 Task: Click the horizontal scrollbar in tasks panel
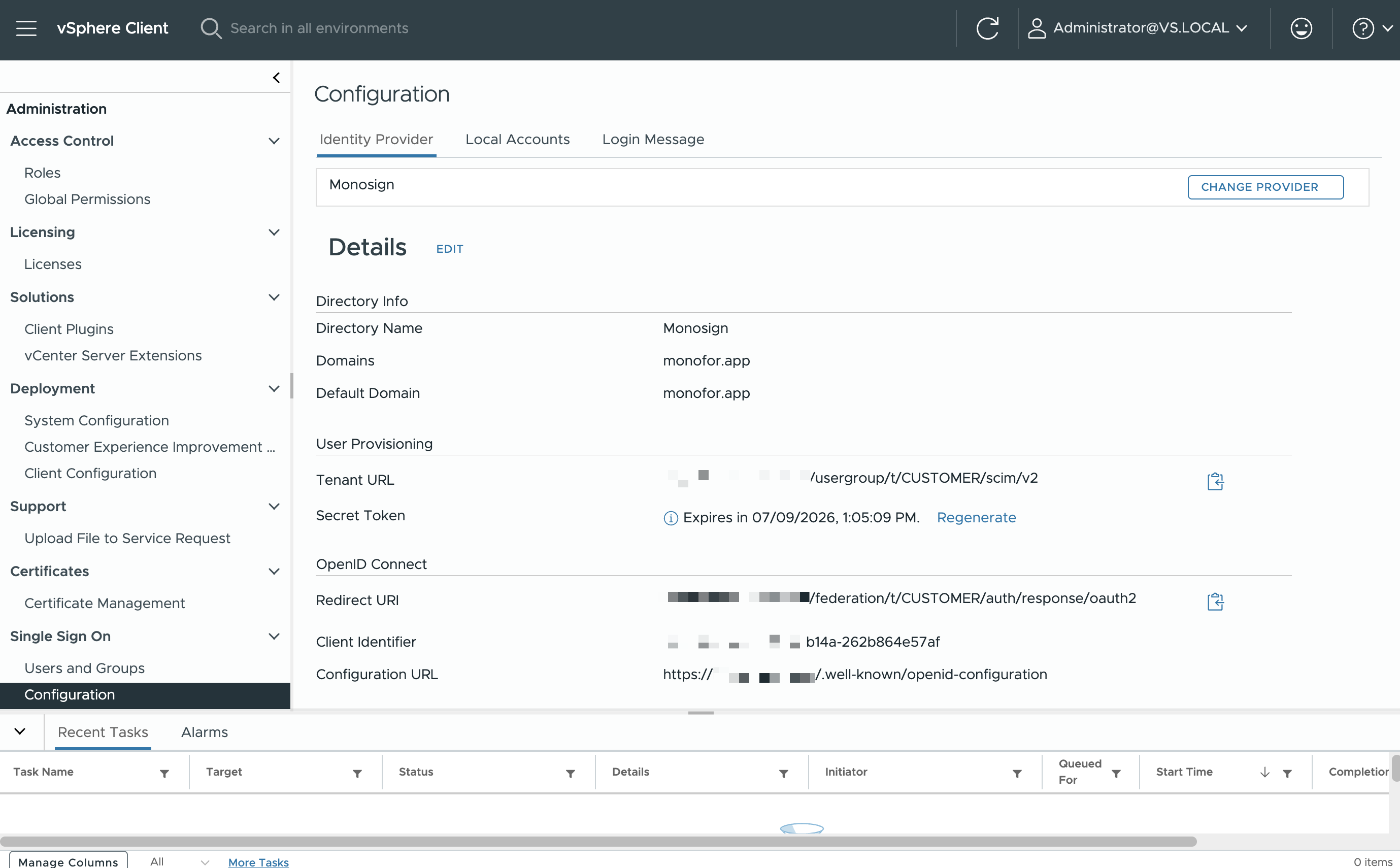597,841
